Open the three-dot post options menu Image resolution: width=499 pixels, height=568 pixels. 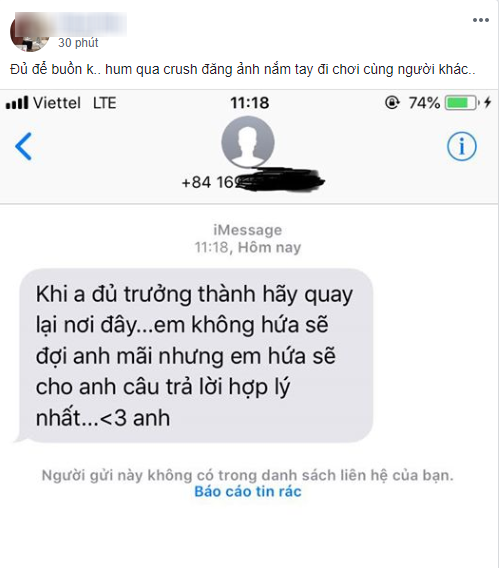pyautogui.click(x=481, y=20)
